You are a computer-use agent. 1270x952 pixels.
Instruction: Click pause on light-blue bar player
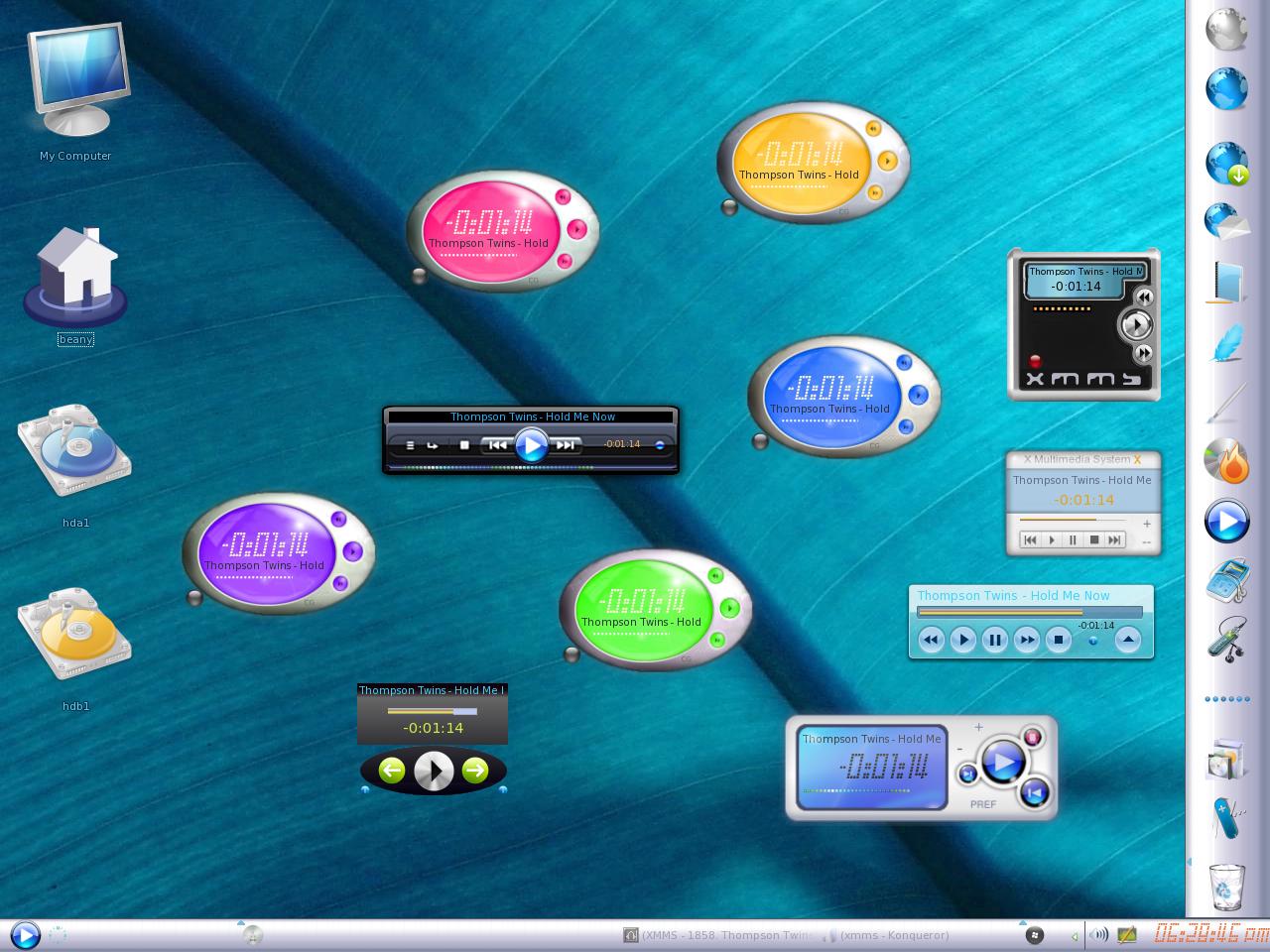click(x=994, y=640)
